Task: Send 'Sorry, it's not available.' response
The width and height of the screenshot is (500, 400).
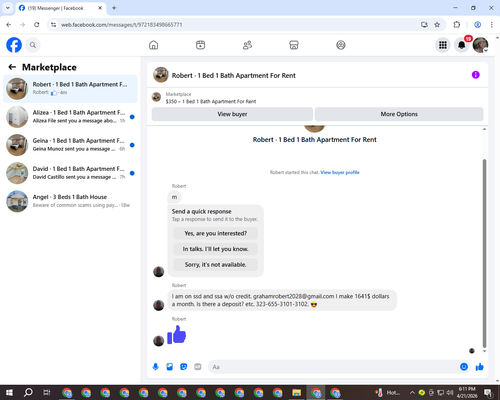Action: tap(216, 265)
